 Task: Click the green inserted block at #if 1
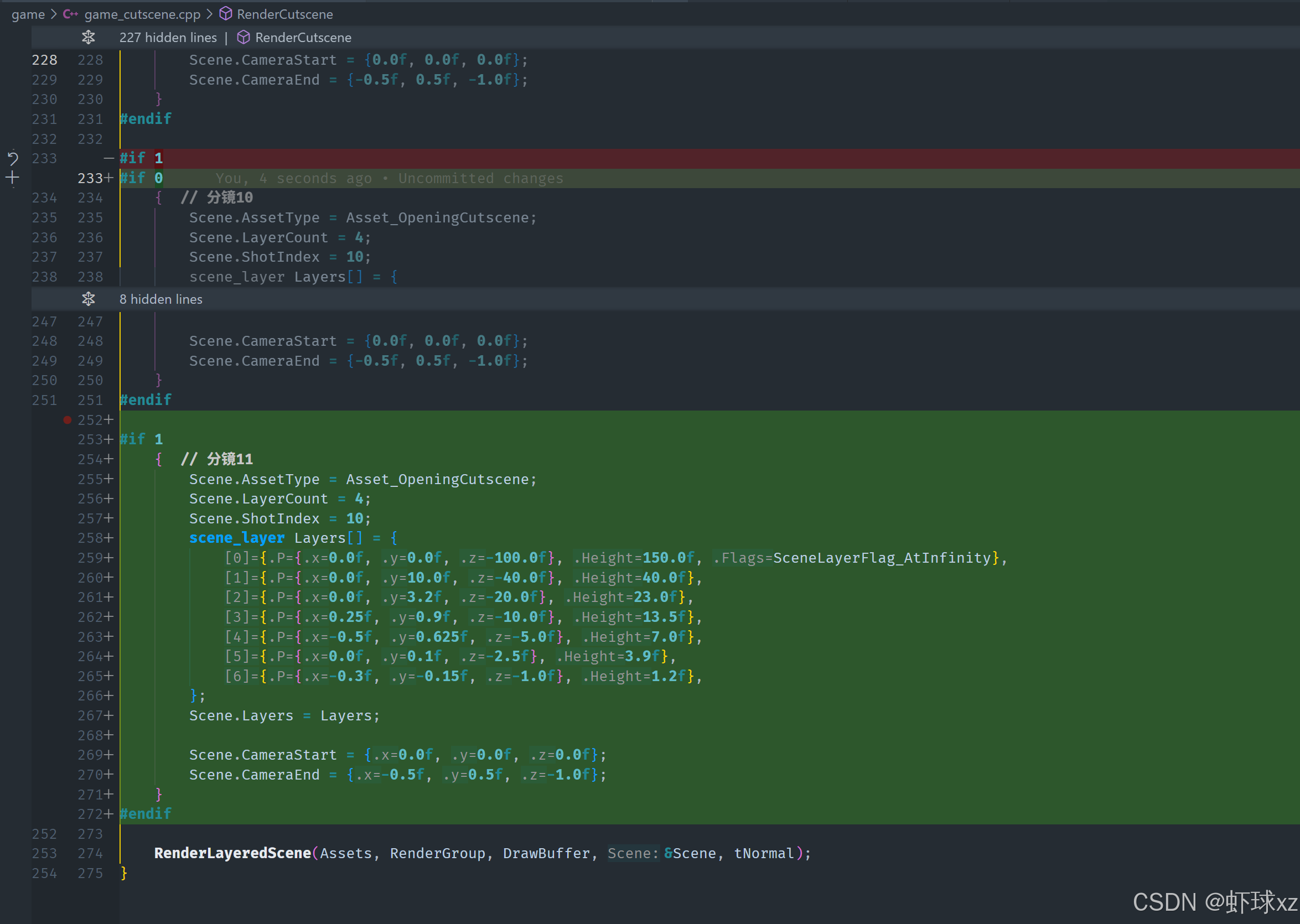point(141,439)
